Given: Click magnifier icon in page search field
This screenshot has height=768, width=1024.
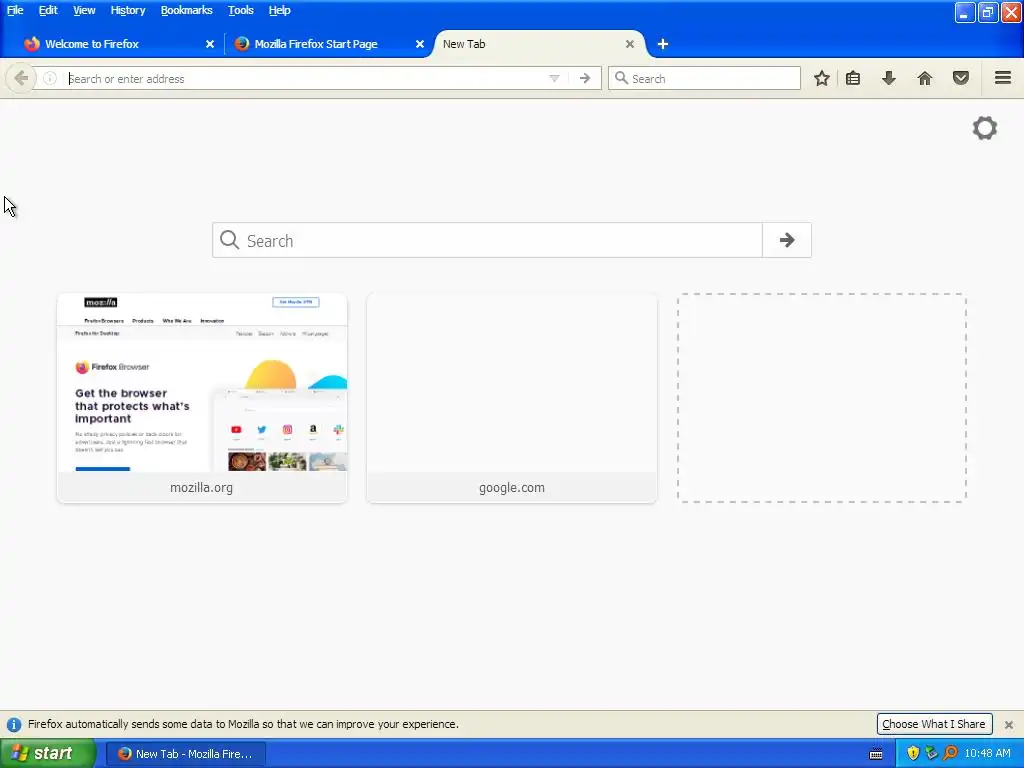Looking at the screenshot, I should [229, 240].
